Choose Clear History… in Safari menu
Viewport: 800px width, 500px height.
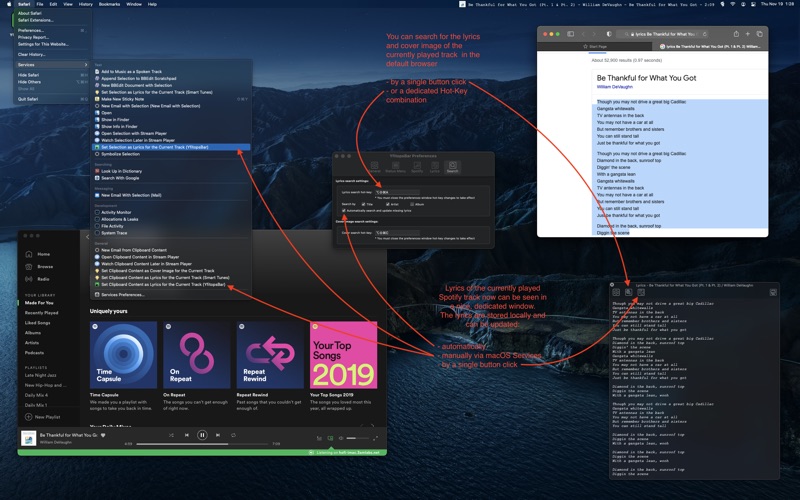(x=51, y=55)
